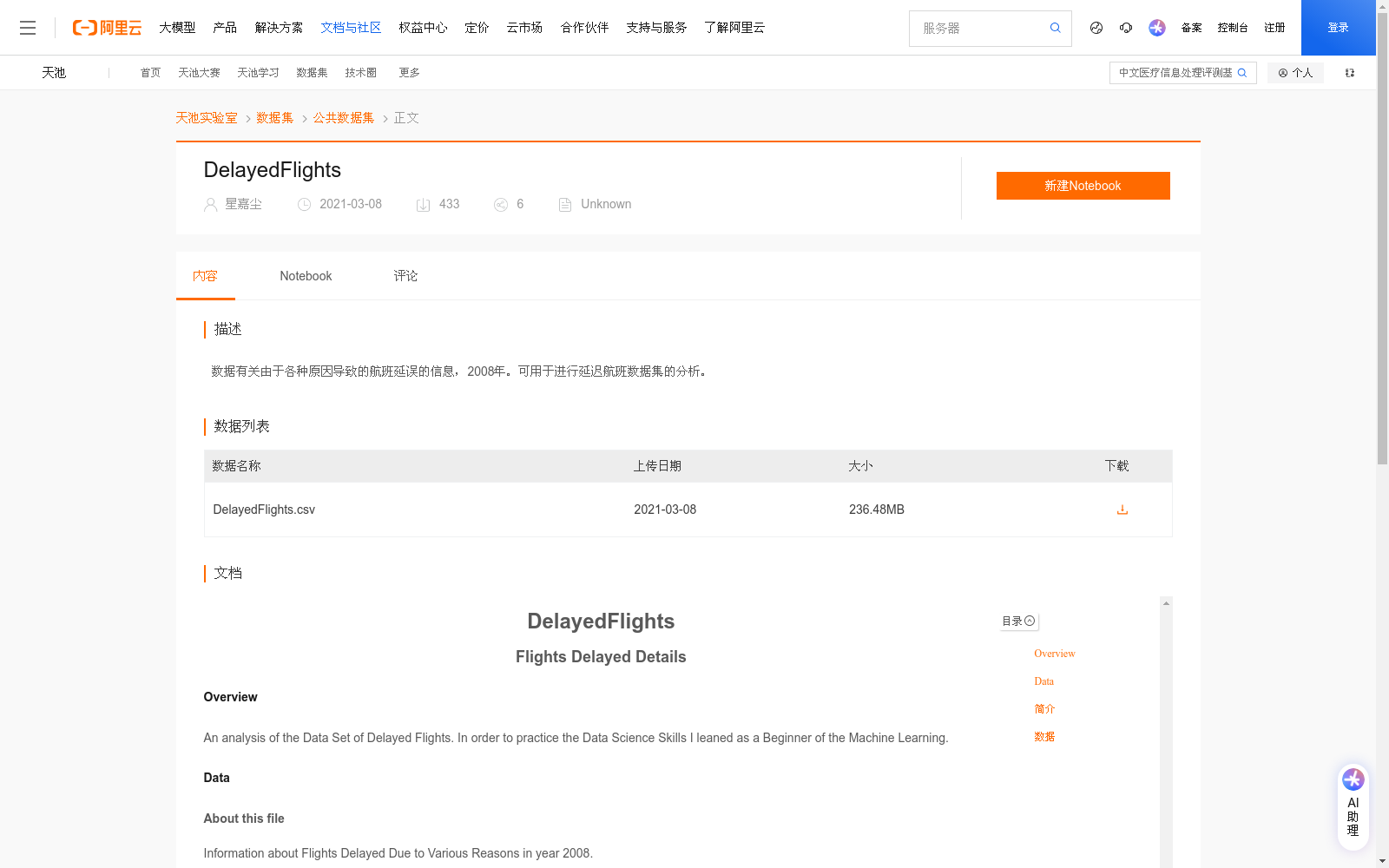
Task: Click the download count icon beside 433
Action: [x=423, y=205]
